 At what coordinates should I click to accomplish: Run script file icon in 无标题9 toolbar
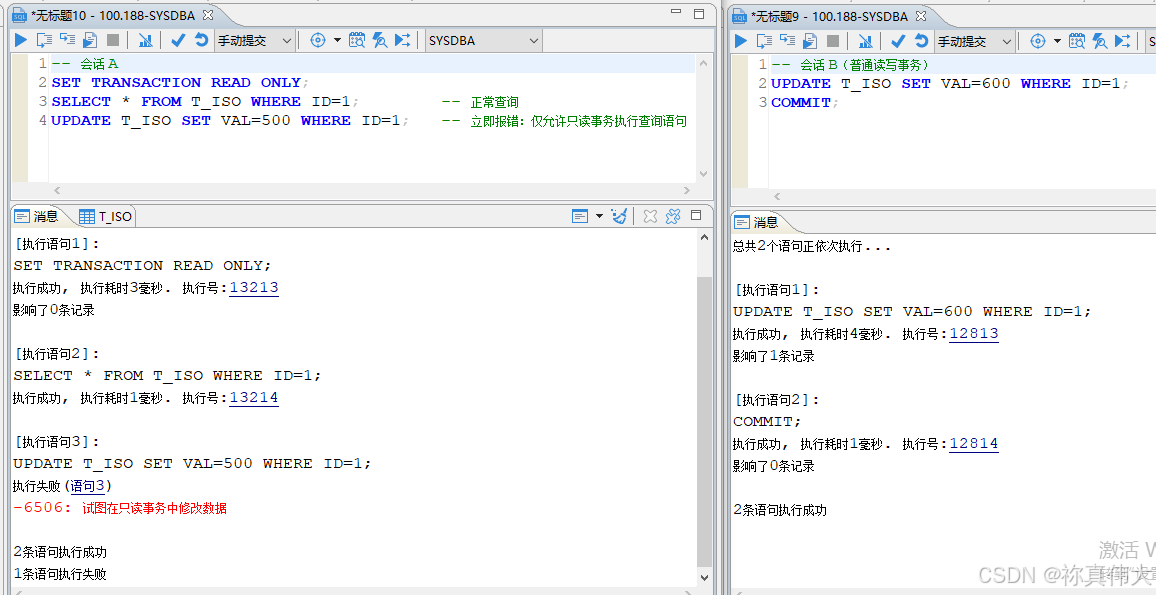point(810,41)
